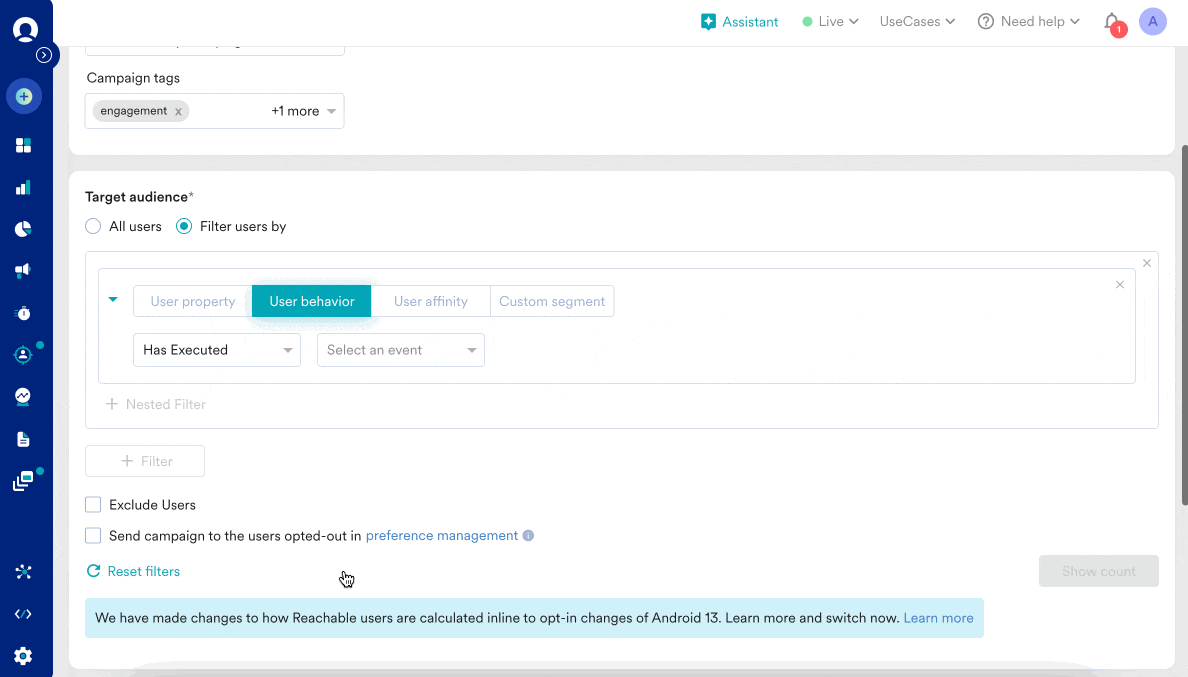Open the trend chart insights icon
The image size is (1188, 677).
[23, 396]
